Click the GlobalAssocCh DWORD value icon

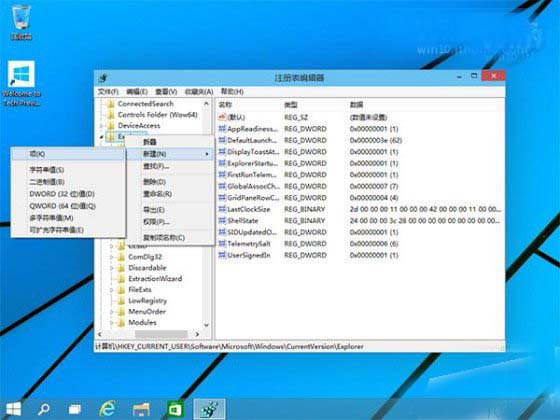(222, 186)
